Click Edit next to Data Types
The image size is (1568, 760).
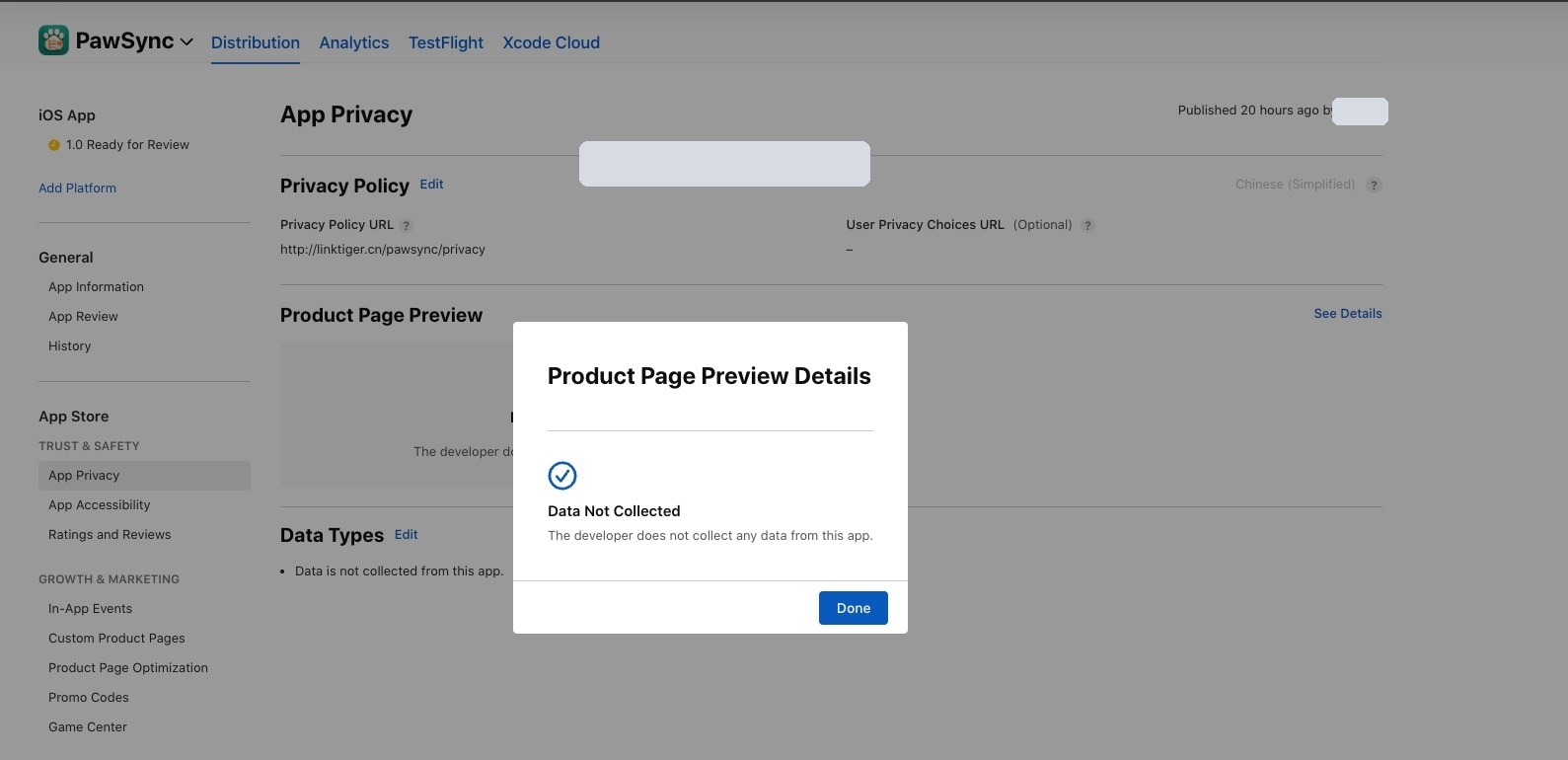pyautogui.click(x=406, y=534)
